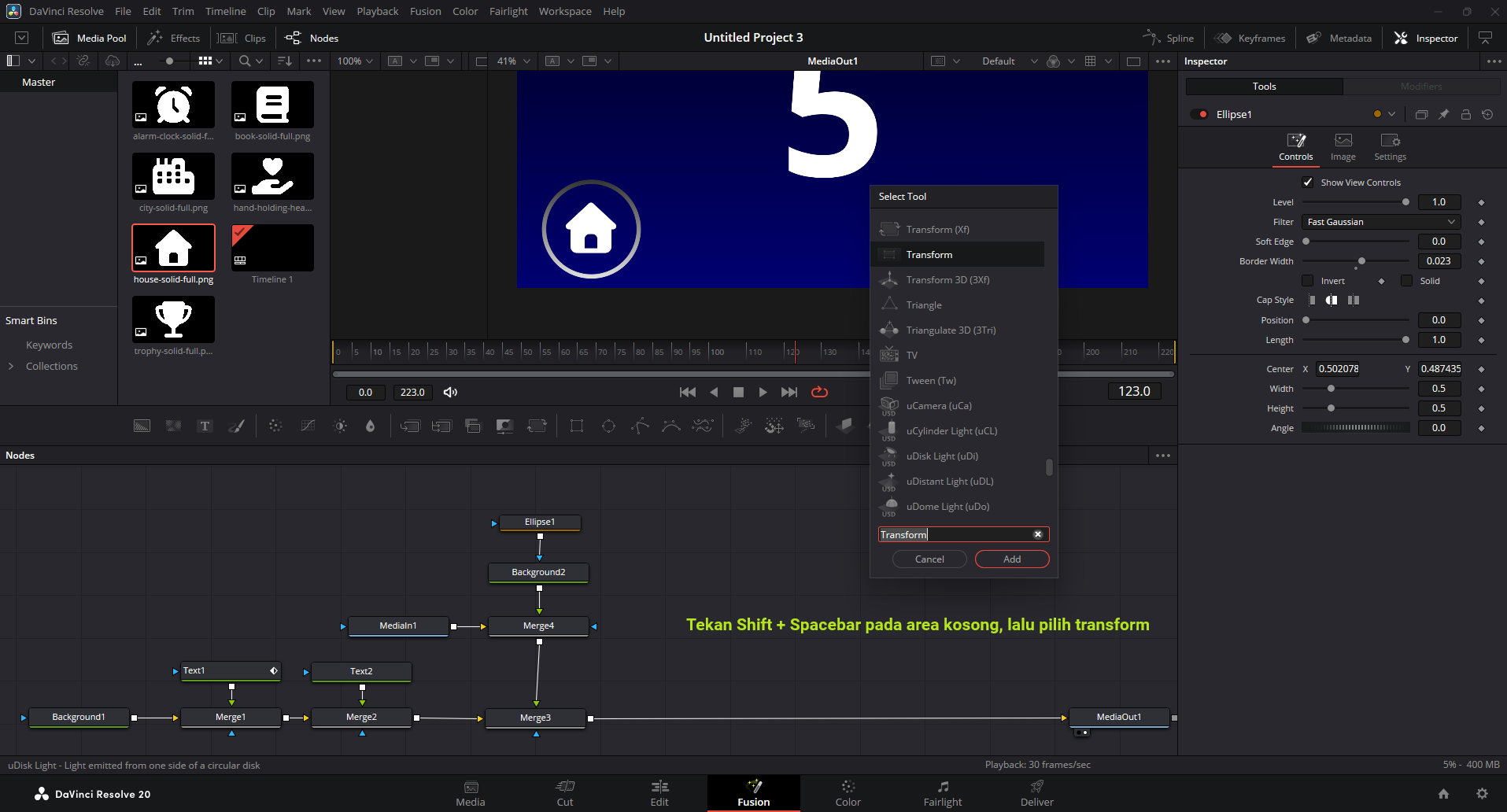Screen dimensions: 1507x812
Task: Click the Blur (water drop) tool icon
Action: click(x=370, y=426)
